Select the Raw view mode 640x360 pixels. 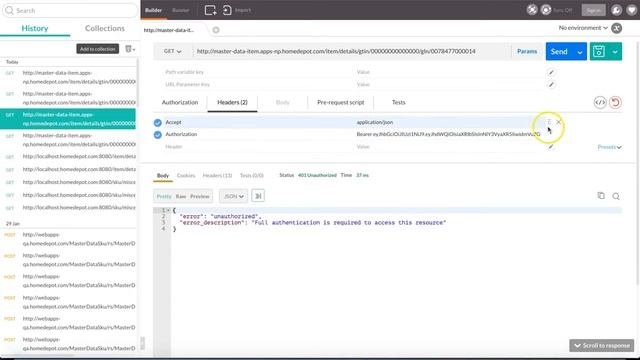181,196
